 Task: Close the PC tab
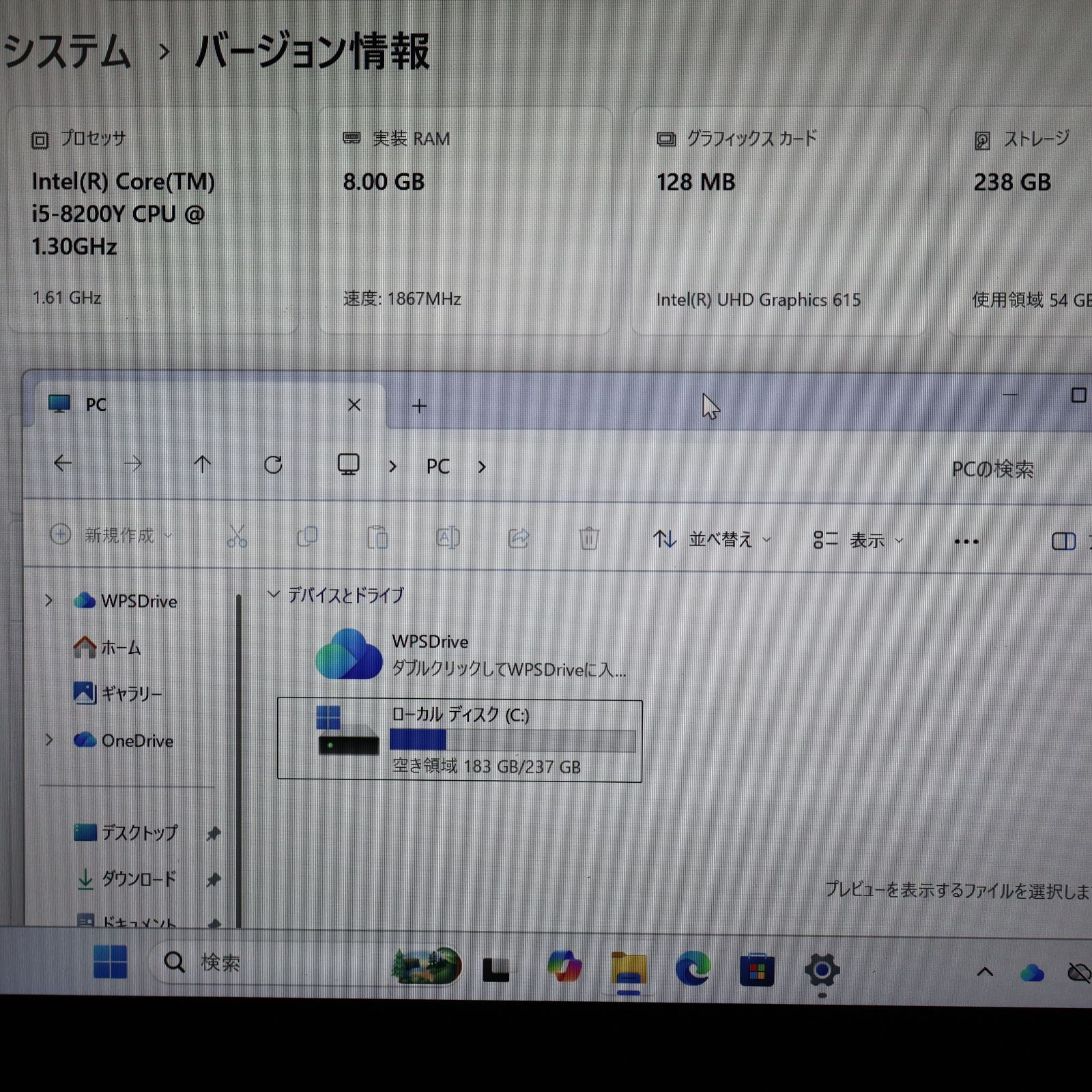(x=354, y=405)
